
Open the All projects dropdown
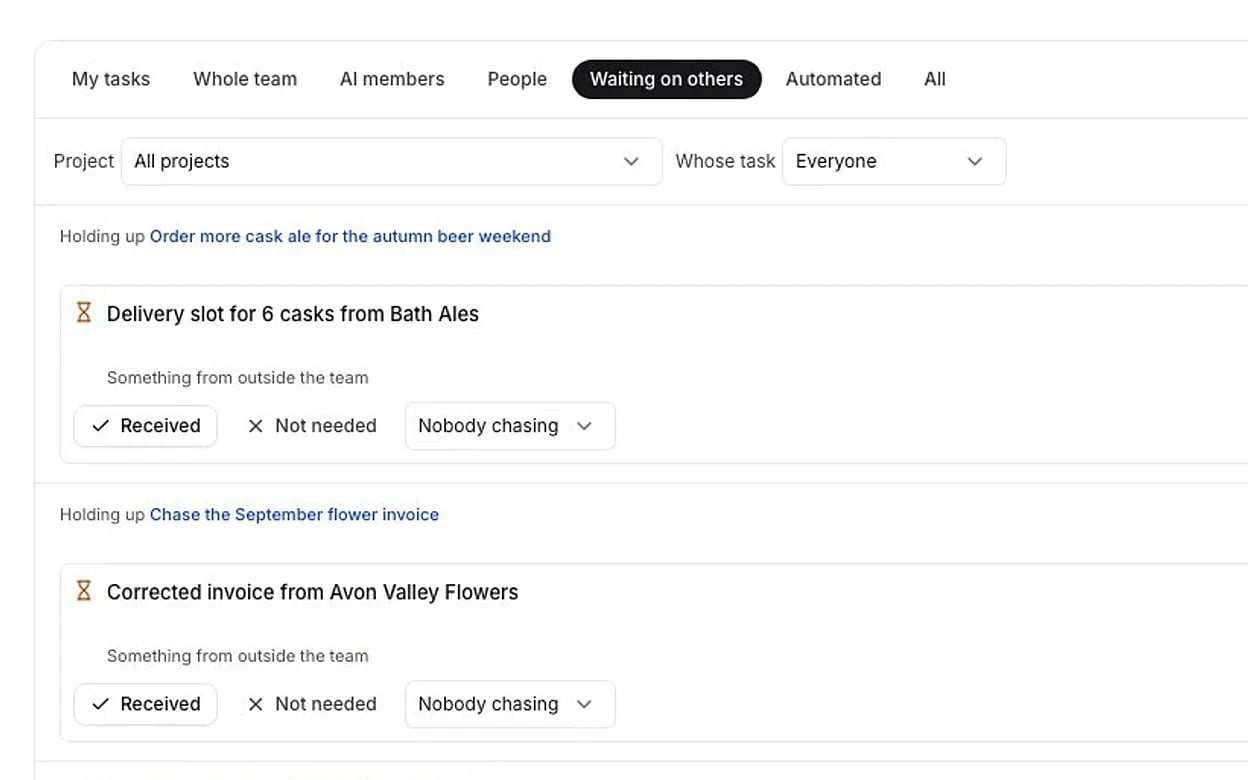pyautogui.click(x=391, y=161)
